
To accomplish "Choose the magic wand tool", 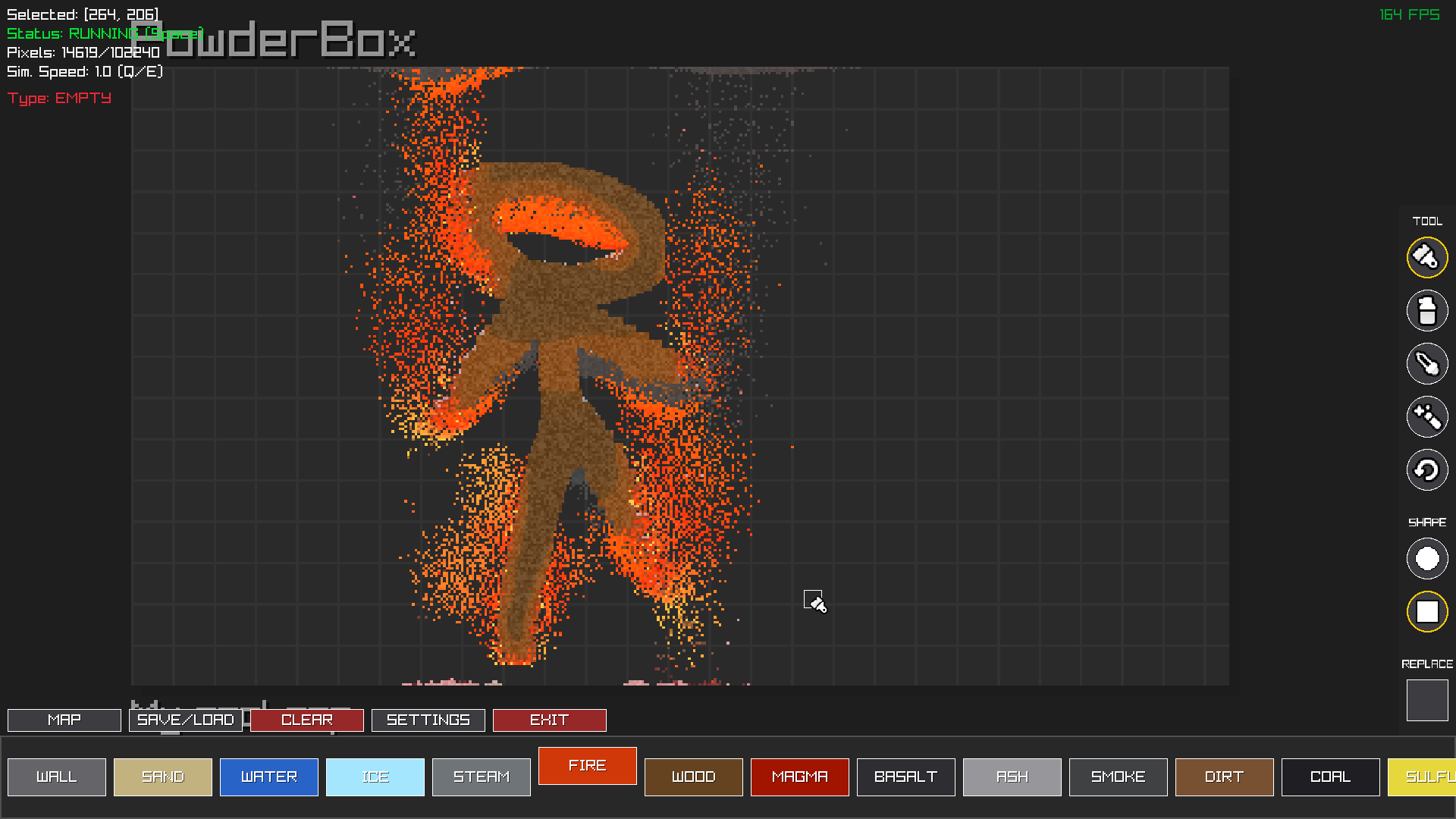I will pos(1426,416).
